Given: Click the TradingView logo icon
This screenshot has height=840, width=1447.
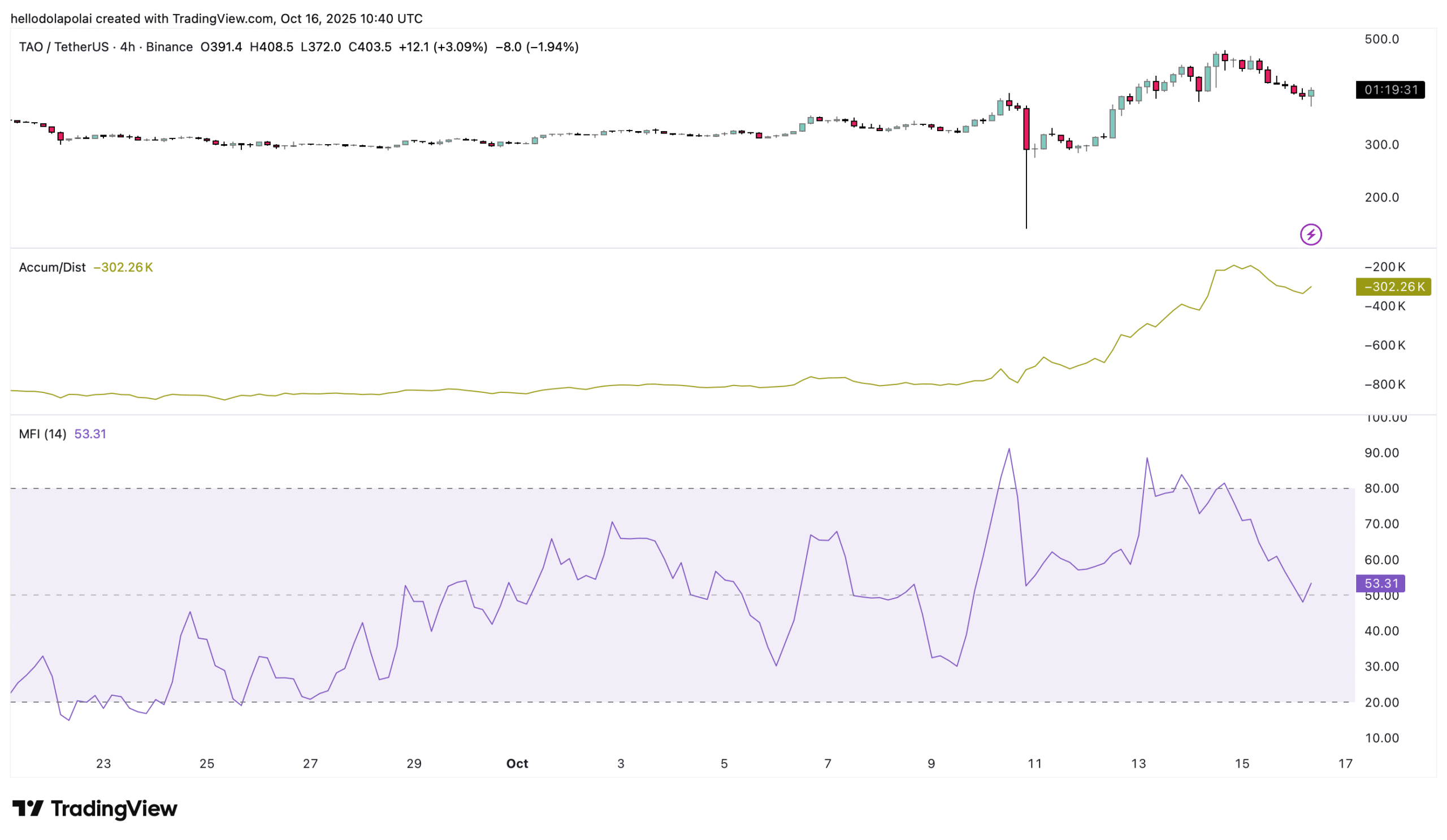Looking at the screenshot, I should [x=28, y=808].
